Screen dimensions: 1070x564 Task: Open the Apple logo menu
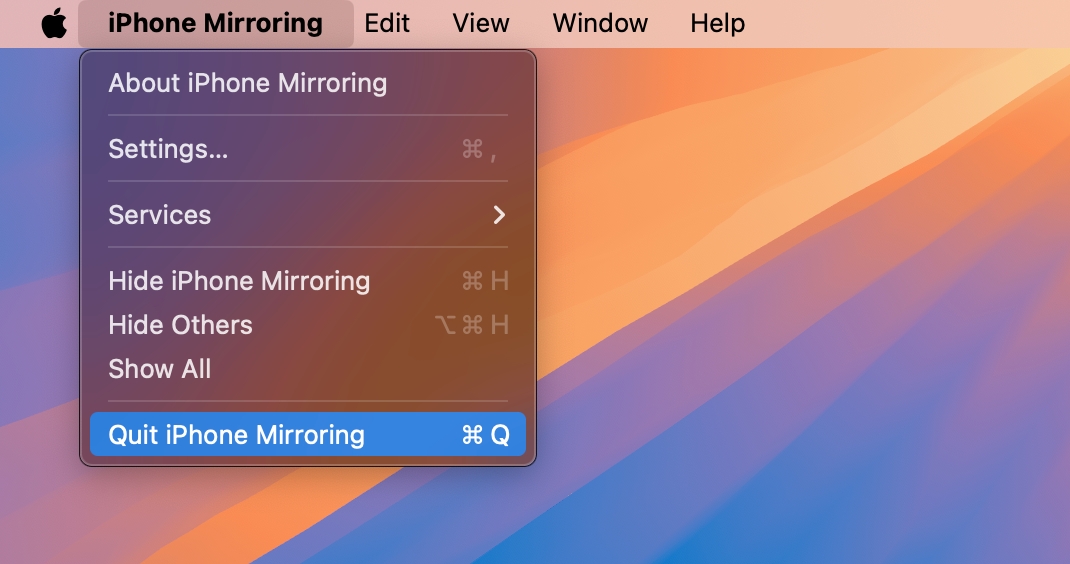pyautogui.click(x=54, y=23)
